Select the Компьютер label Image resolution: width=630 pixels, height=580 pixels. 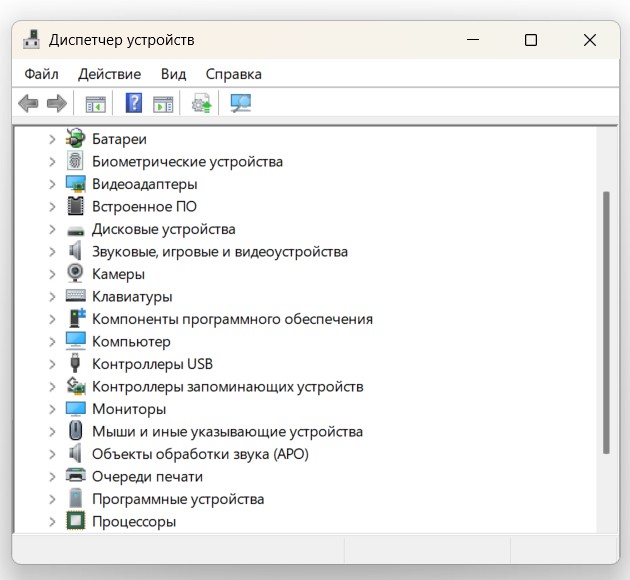point(131,342)
